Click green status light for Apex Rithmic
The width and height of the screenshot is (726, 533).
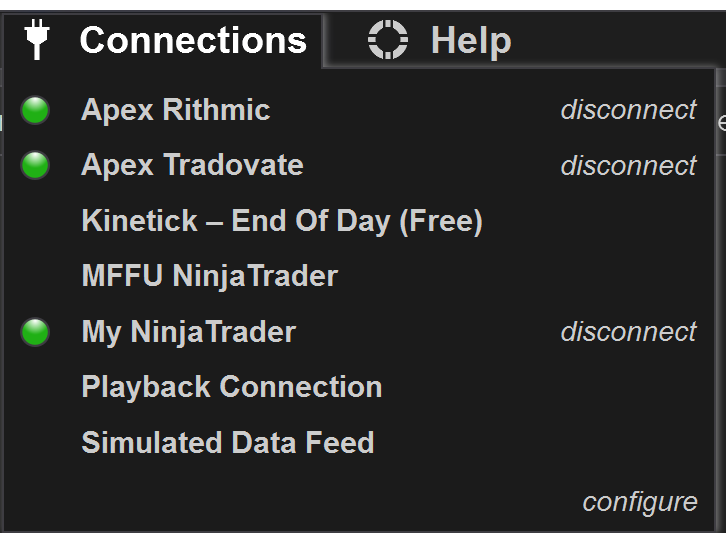point(36,110)
